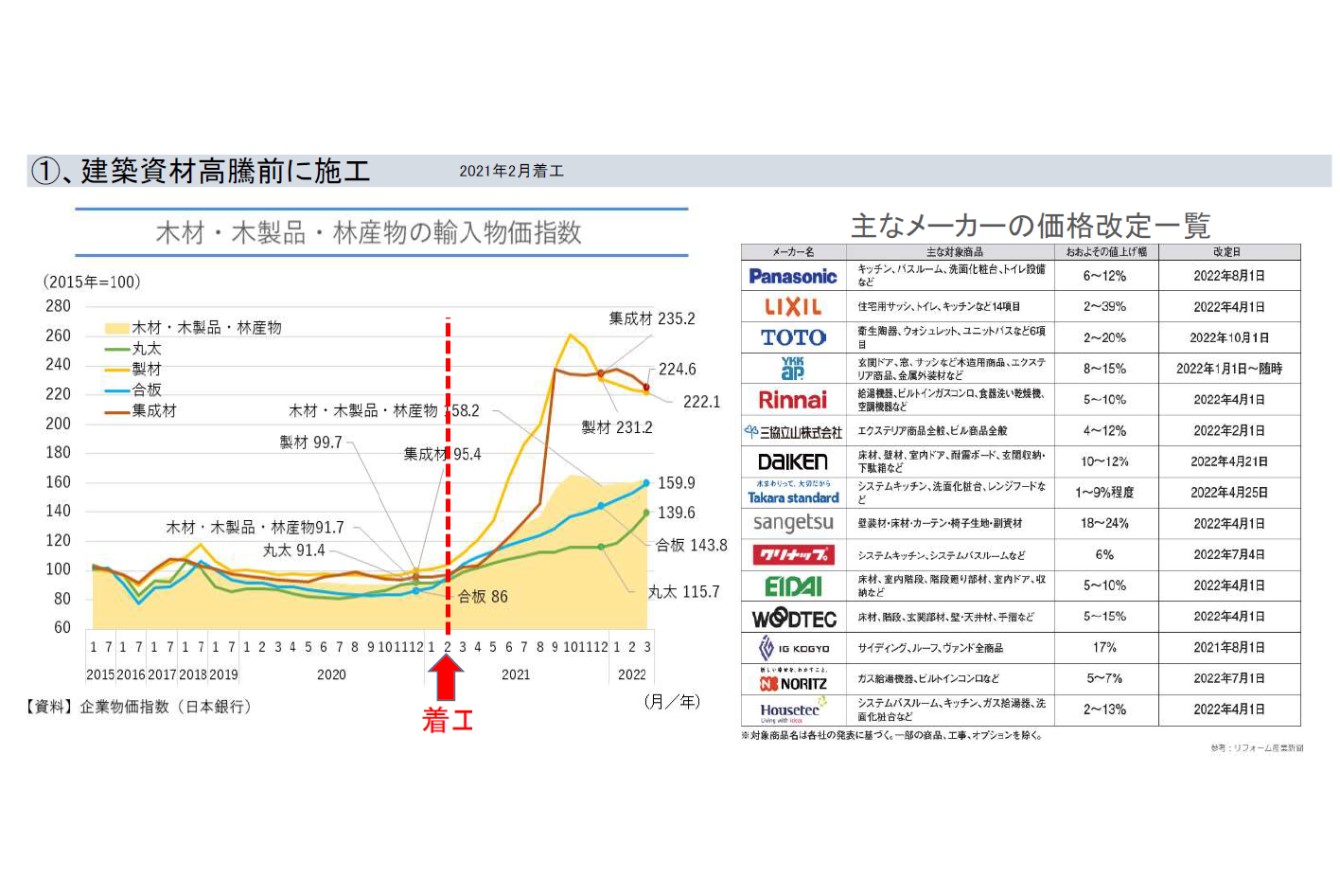Select DAIKEN's 2022年4月21日 date cell
The image size is (1340, 886).
pyautogui.click(x=1229, y=462)
